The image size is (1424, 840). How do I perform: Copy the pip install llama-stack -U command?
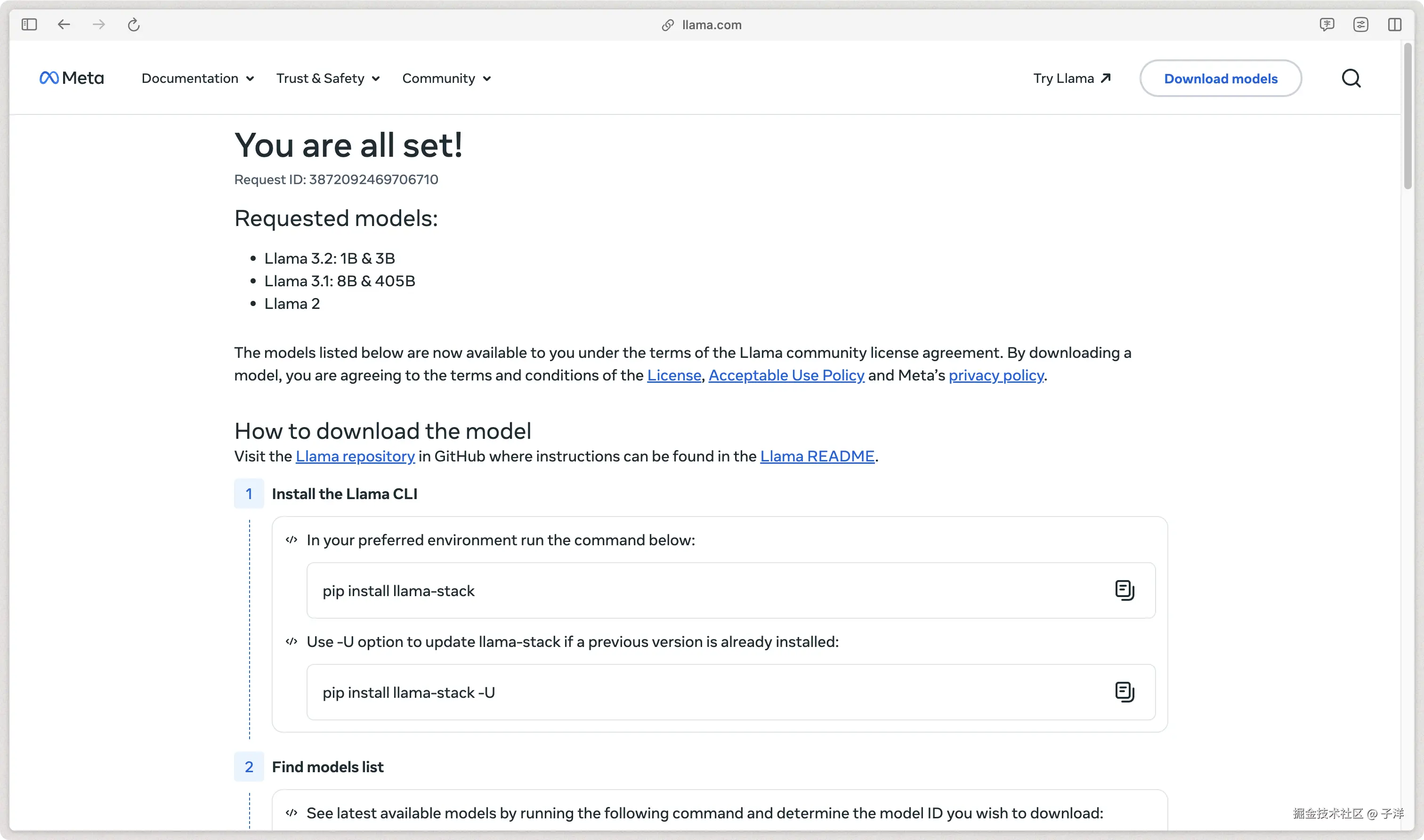coord(1124,692)
